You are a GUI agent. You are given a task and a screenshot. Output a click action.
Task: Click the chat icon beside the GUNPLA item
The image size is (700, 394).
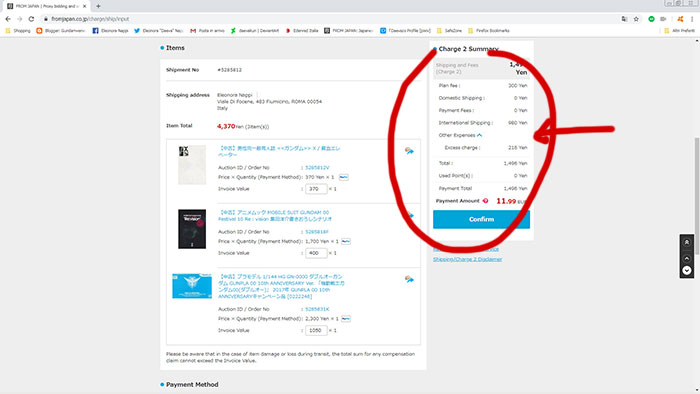(x=409, y=279)
